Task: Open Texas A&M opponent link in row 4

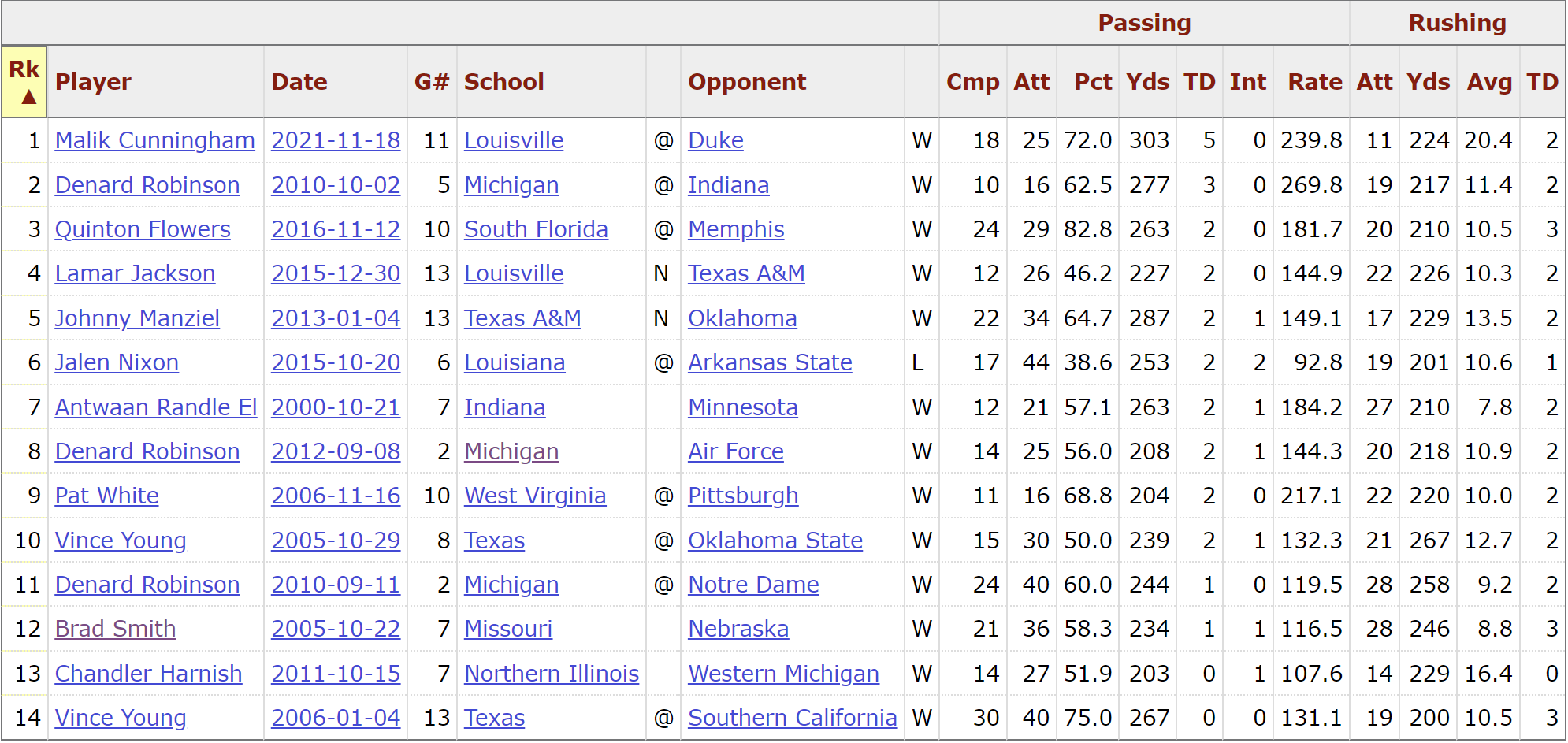Action: pyautogui.click(x=746, y=273)
